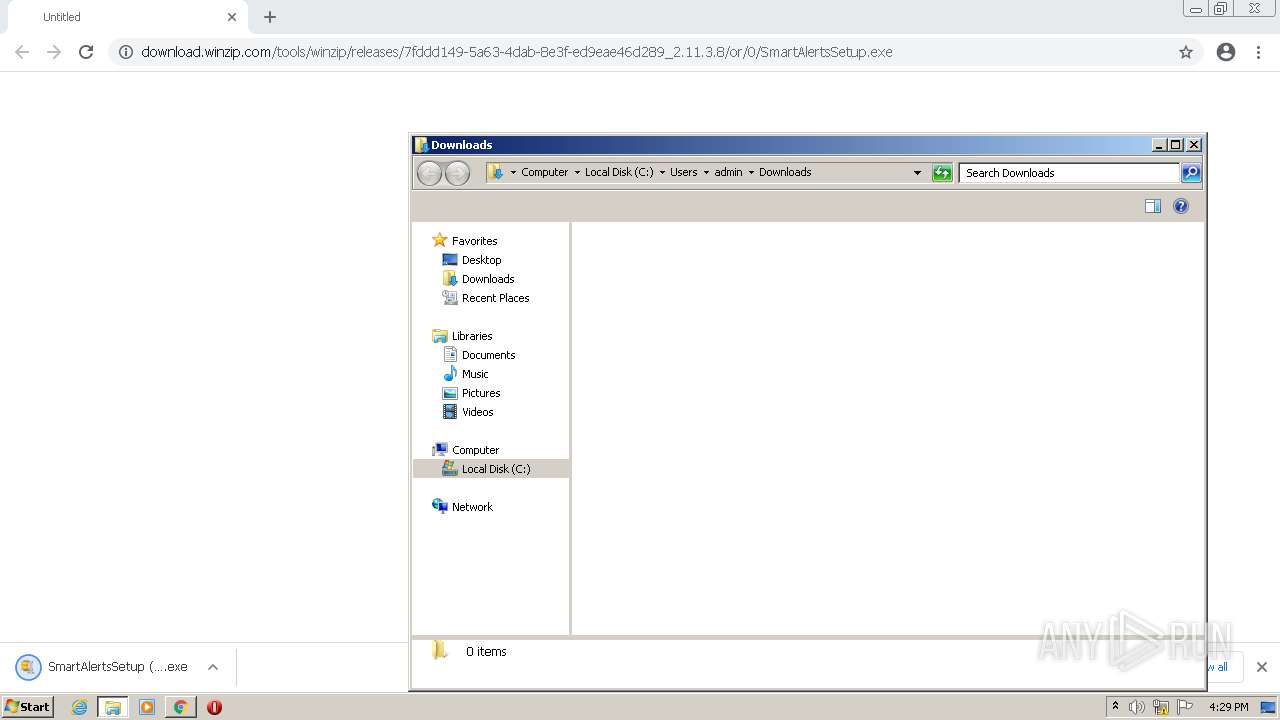
Task: Open a new Chrome tab
Action: [270, 17]
